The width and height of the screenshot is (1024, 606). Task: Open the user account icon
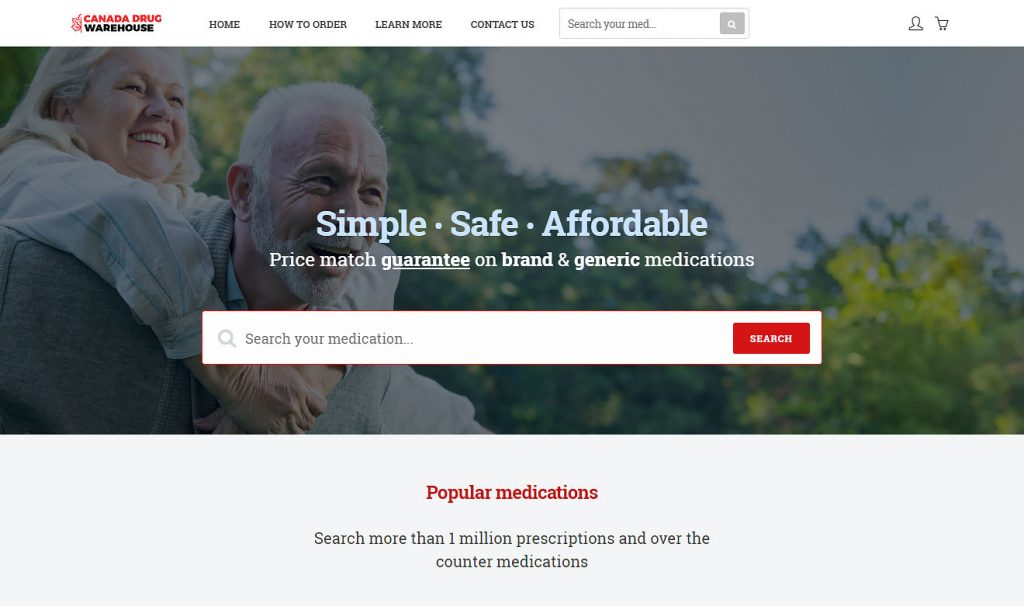pos(916,24)
